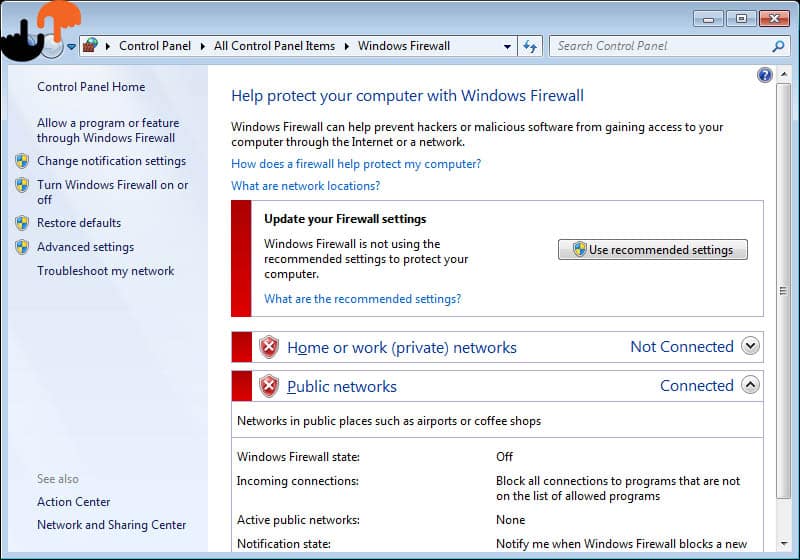
Task: Collapse Public networks section chevron
Action: (x=750, y=385)
